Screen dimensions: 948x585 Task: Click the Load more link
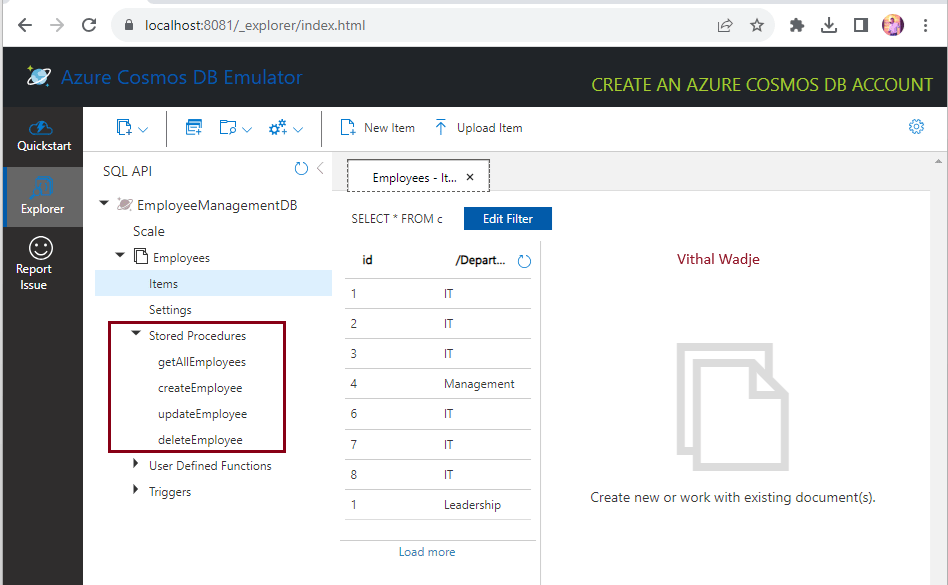coord(428,551)
